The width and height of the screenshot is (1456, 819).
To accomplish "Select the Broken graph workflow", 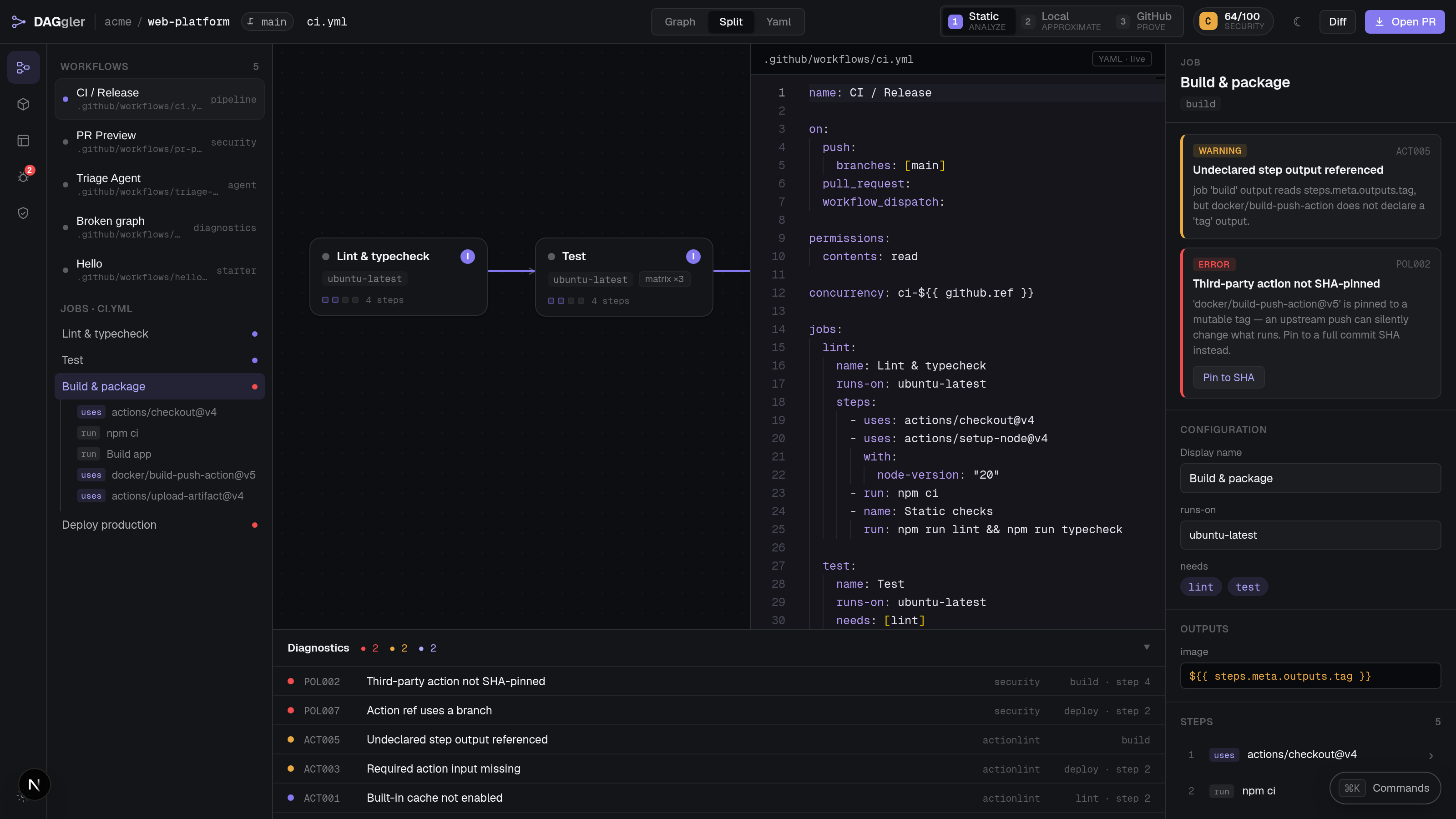I will pyautogui.click(x=159, y=227).
